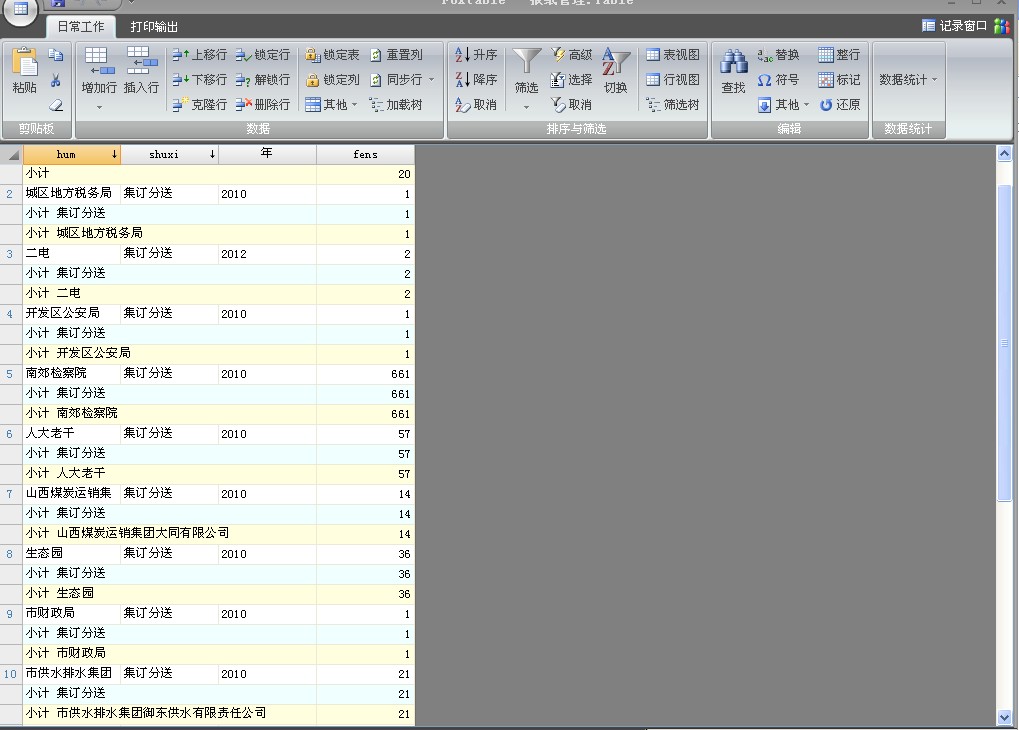Click the Copy icon in clipboard group
Viewport: 1019px width, 730px height.
pyautogui.click(x=56, y=55)
